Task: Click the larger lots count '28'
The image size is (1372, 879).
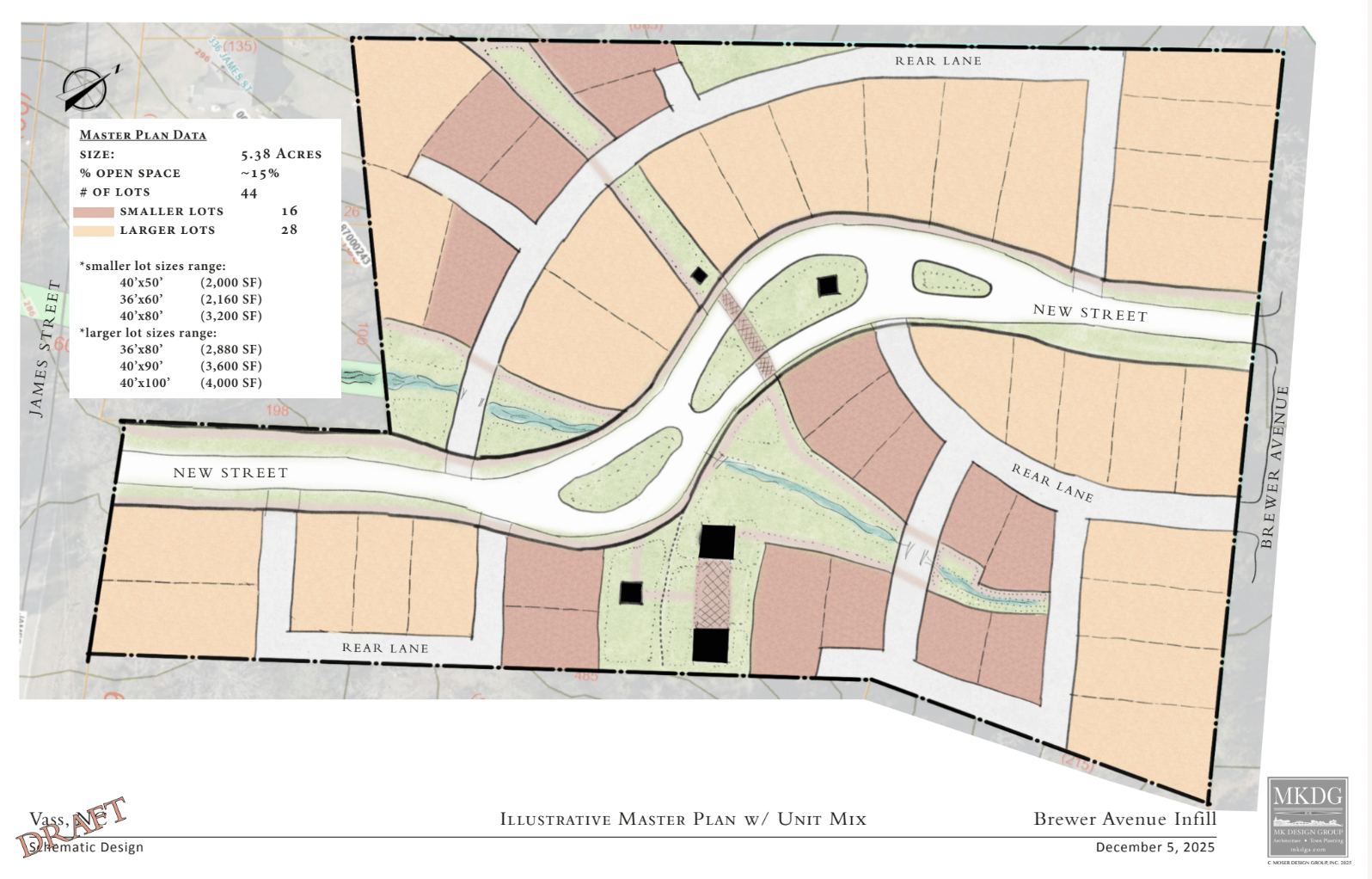Action: coord(290,230)
